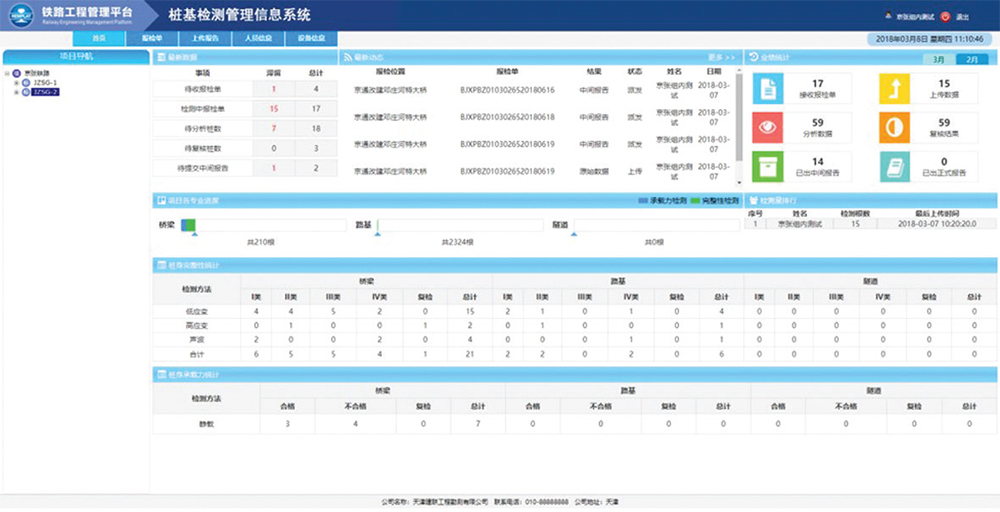This screenshot has height=512, width=1000.
Task: Open the 报检单 navigation tab
Action: (x=152, y=38)
